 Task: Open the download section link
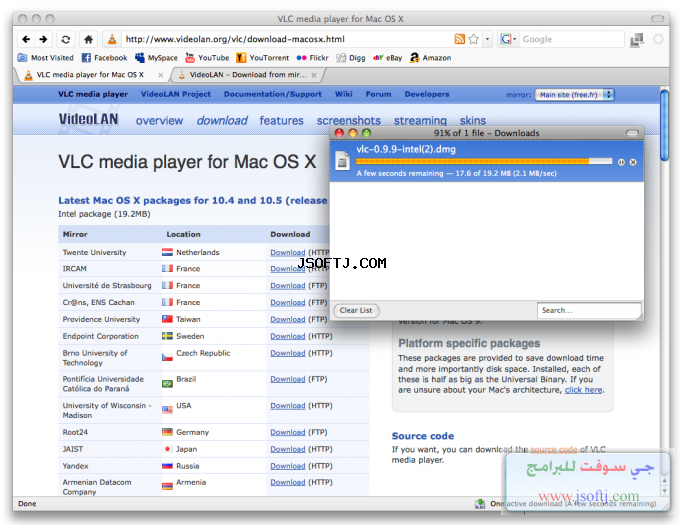(x=222, y=121)
